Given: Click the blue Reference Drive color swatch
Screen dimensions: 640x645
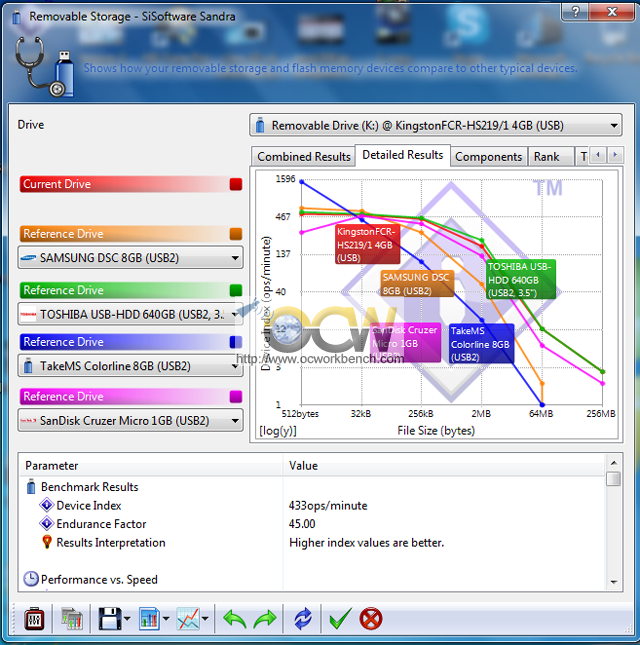Looking at the screenshot, I should pos(236,342).
